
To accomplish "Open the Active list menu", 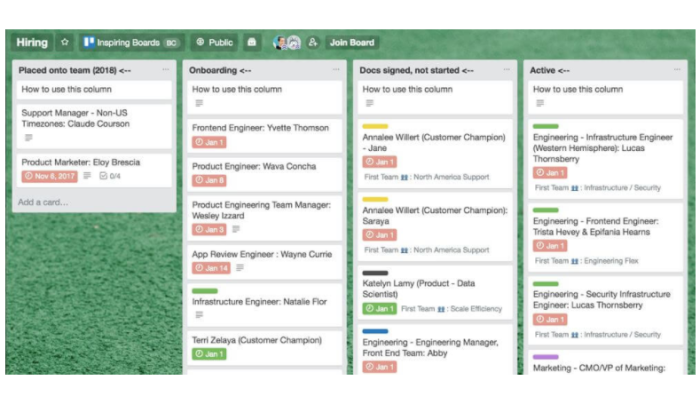I will pyautogui.click(x=677, y=70).
